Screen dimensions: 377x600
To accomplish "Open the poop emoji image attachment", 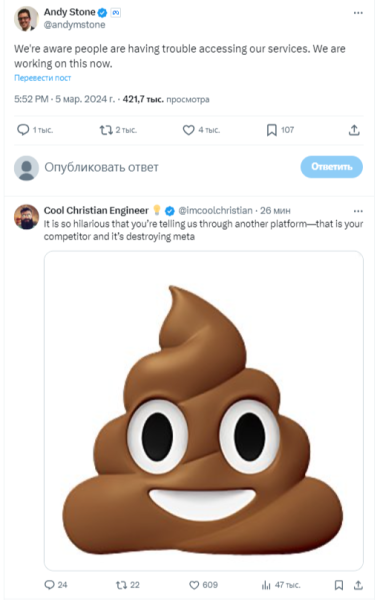I will pos(204,411).
